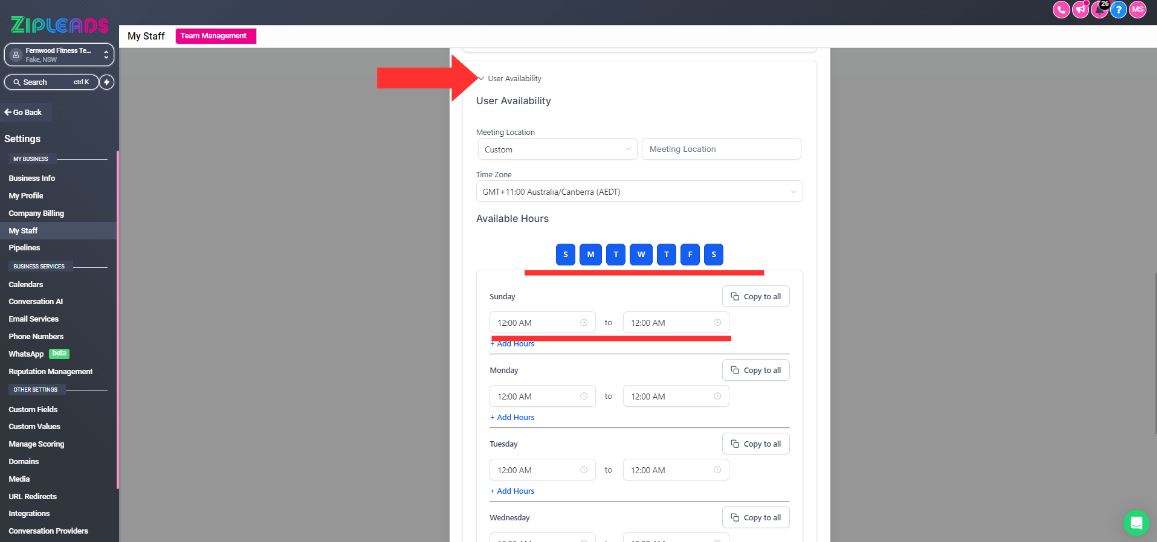Open Conversation Providers settings
1157x542 pixels.
[x=48, y=531]
